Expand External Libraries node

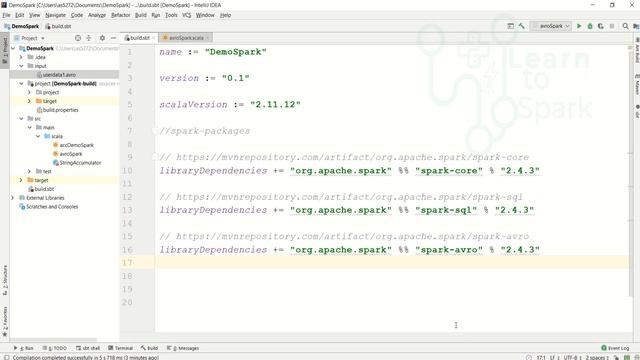coord(13,198)
